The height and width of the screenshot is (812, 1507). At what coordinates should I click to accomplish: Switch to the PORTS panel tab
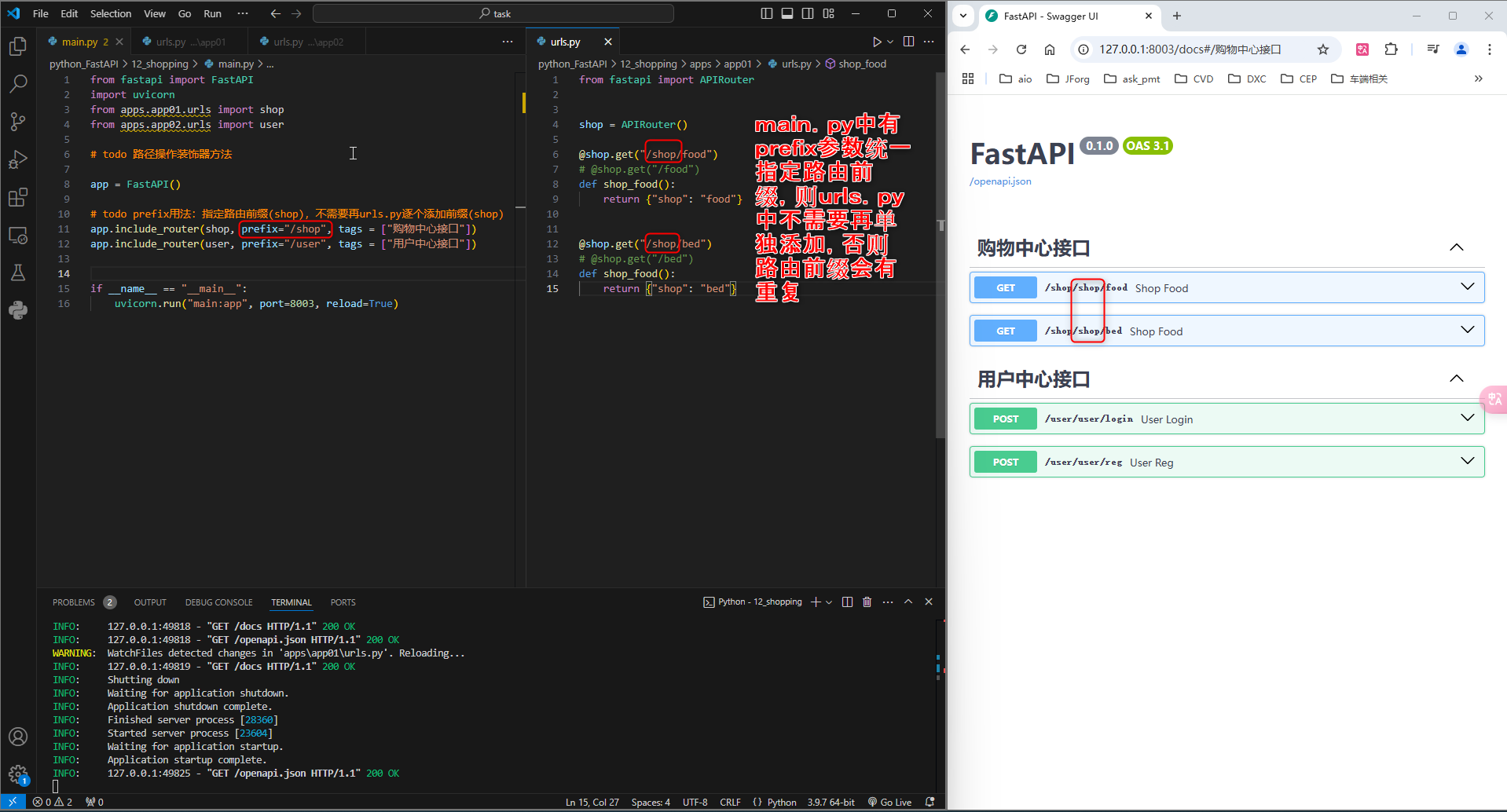[x=343, y=602]
